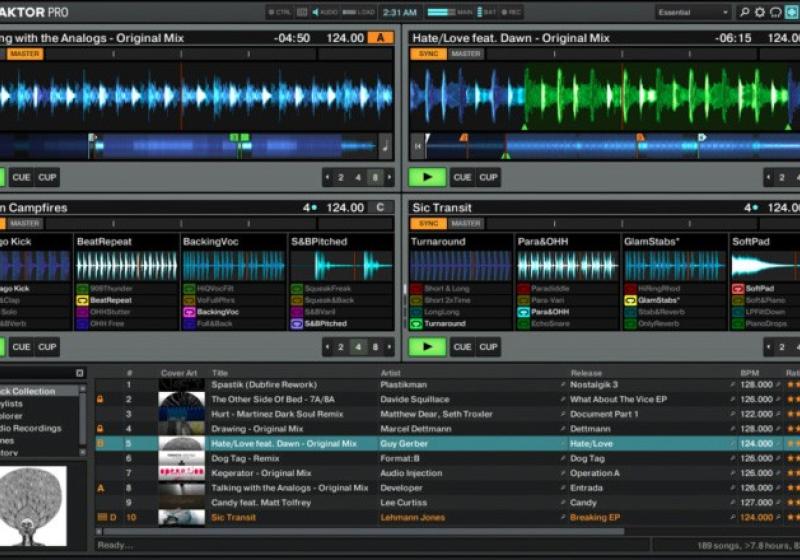Open the search magnifier in the header
Image resolution: width=800 pixels, height=560 pixels.
point(744,12)
